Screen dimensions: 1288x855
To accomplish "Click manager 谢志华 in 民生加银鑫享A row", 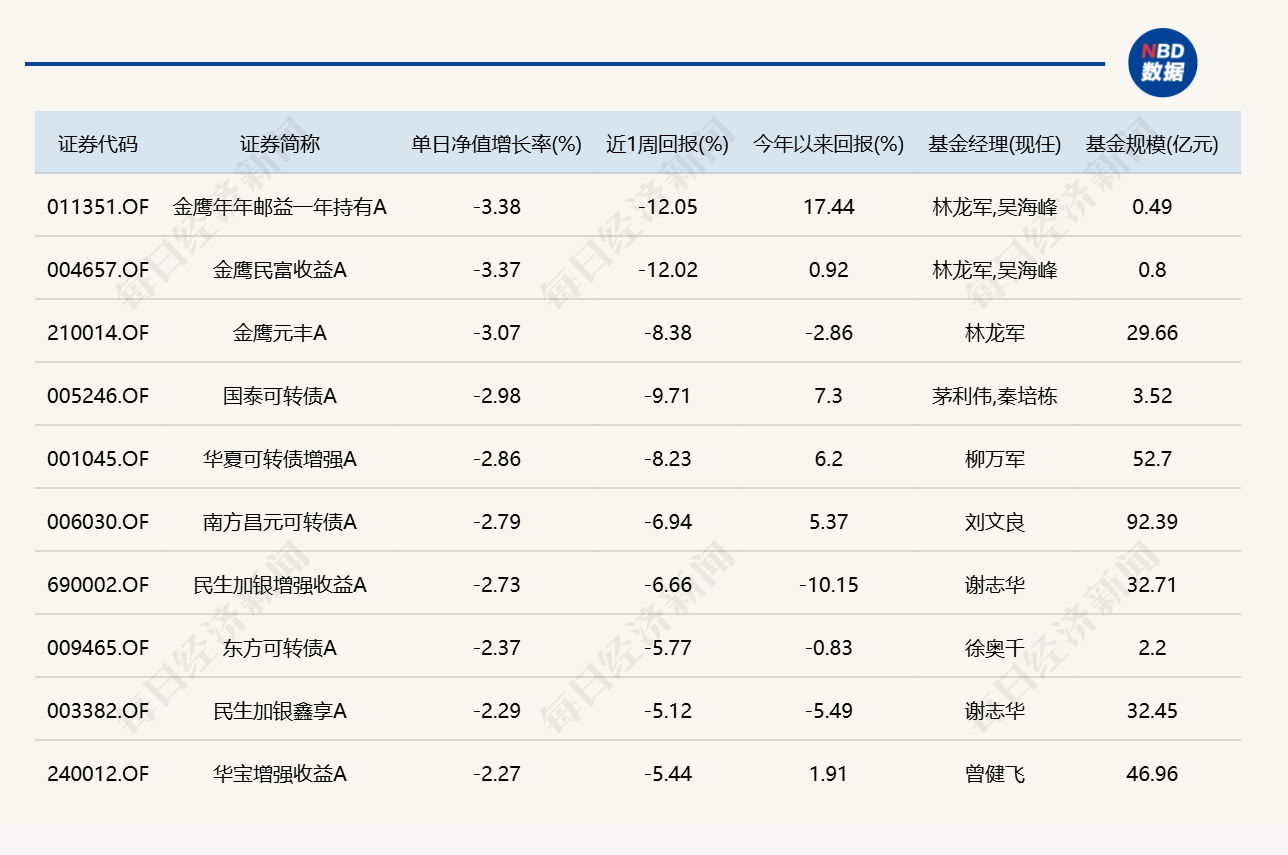I will (x=995, y=711).
